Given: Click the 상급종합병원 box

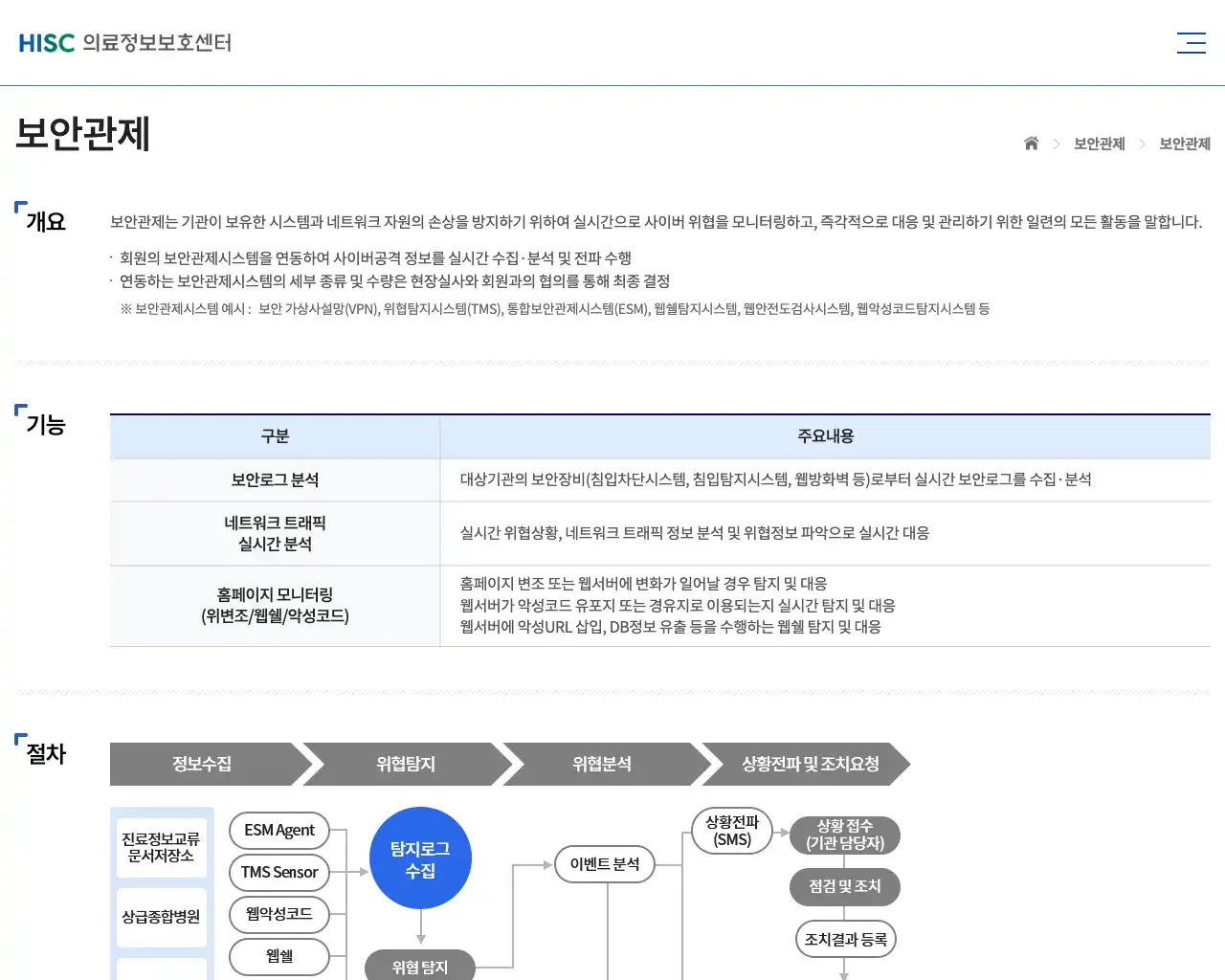Looking at the screenshot, I should (162, 916).
